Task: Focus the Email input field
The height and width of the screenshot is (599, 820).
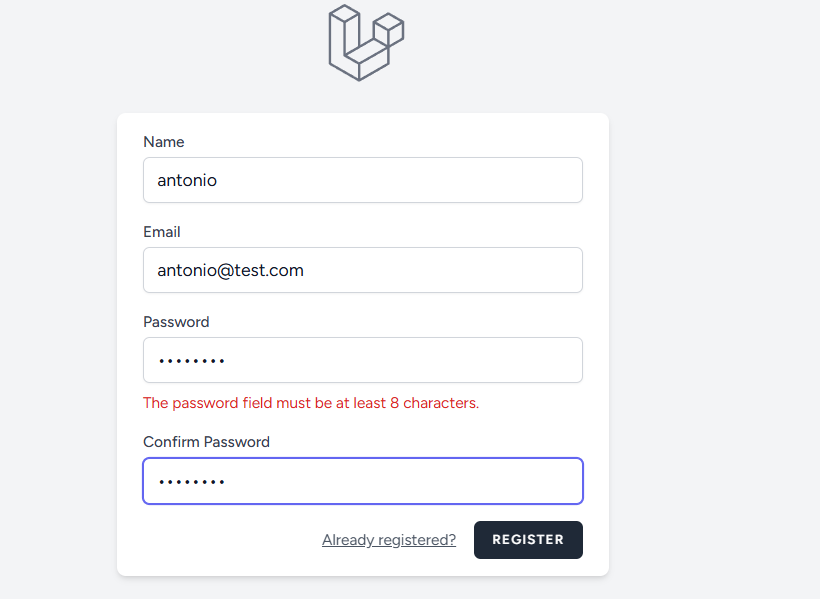Action: coord(363,270)
